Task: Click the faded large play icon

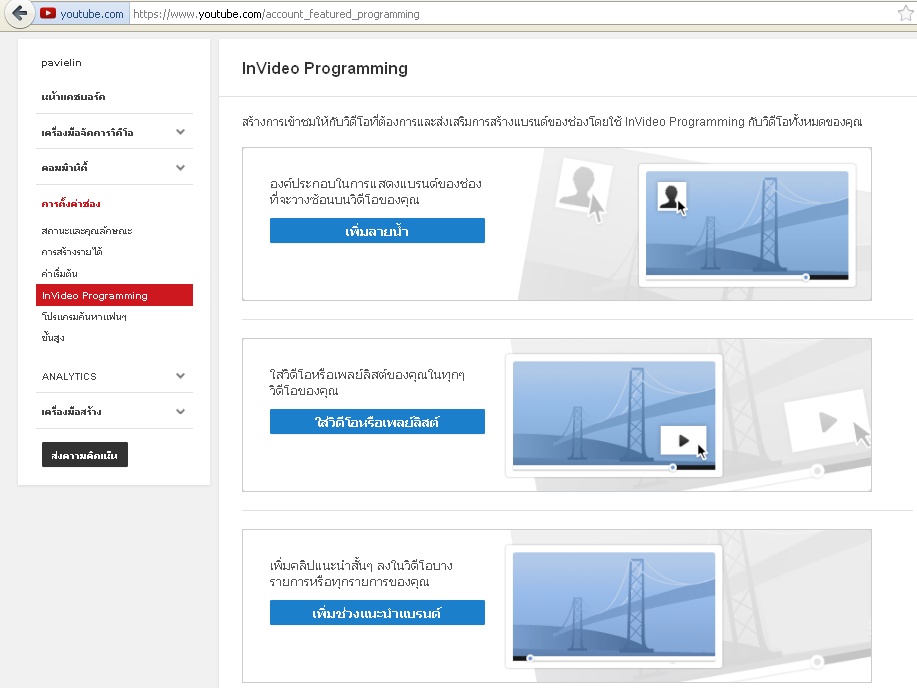Action: tap(826, 421)
